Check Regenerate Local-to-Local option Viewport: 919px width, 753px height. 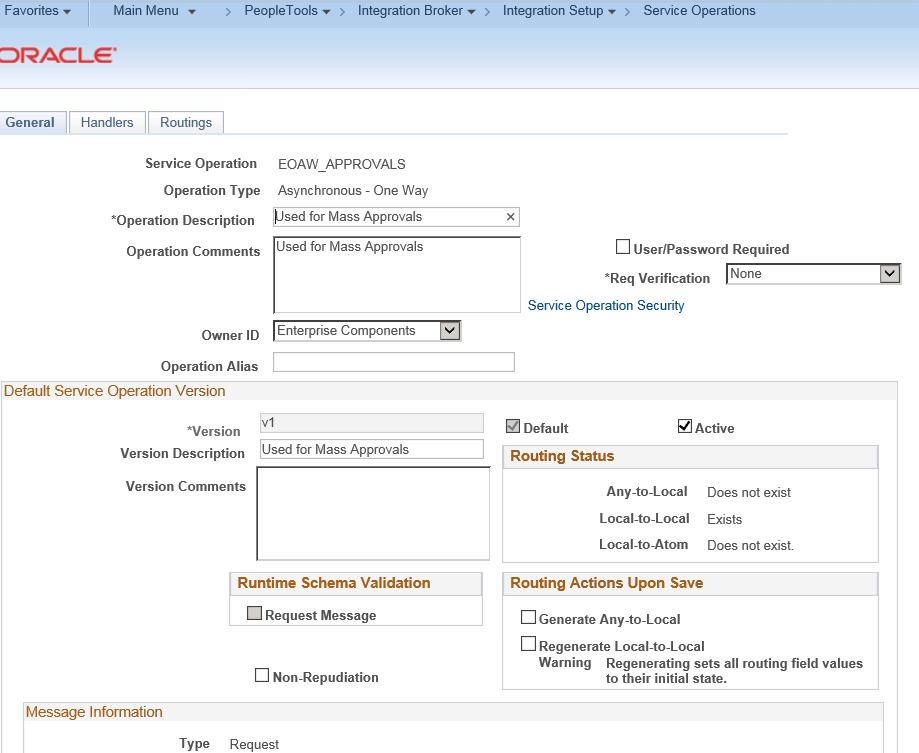tap(528, 644)
